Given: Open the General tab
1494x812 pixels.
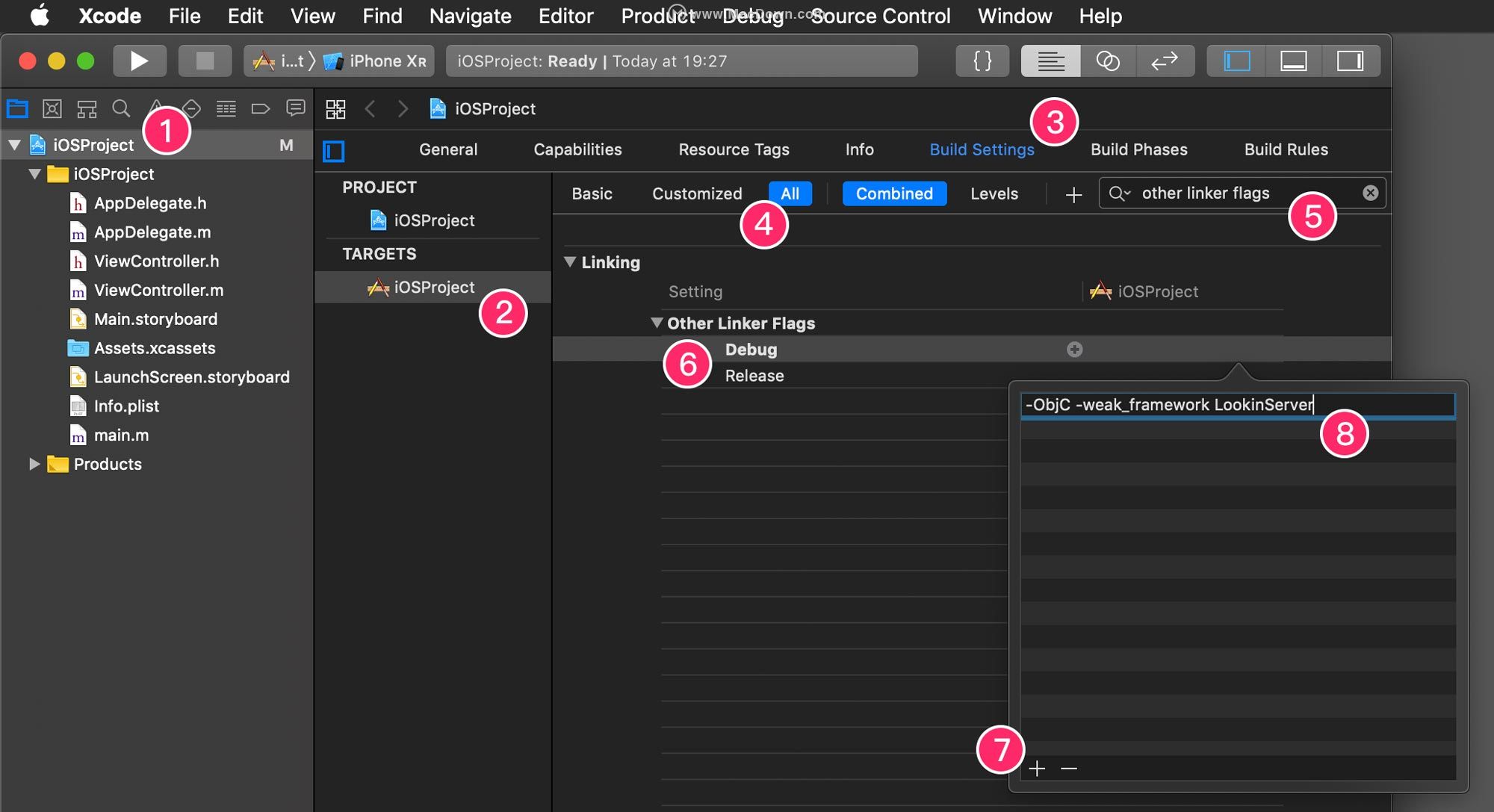Looking at the screenshot, I should 448,149.
